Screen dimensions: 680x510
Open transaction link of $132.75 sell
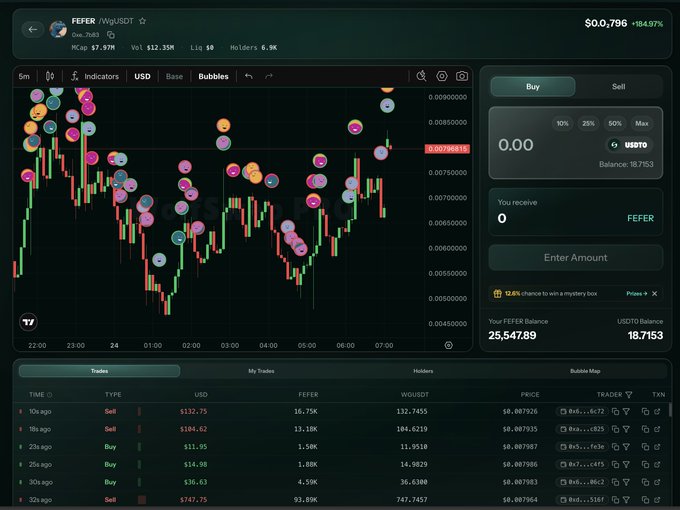(657, 412)
